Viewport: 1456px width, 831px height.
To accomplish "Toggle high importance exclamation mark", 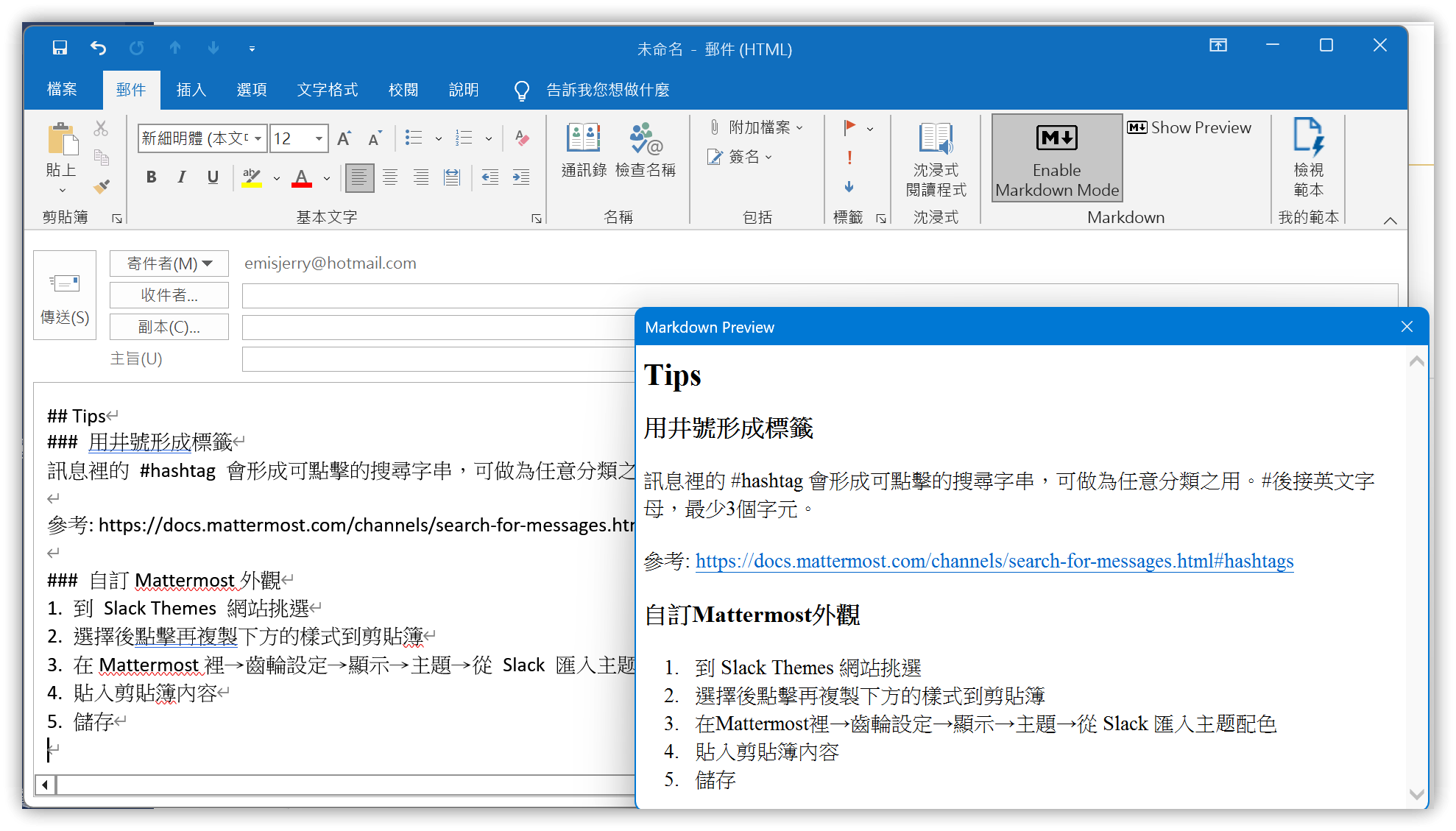I will (x=849, y=158).
